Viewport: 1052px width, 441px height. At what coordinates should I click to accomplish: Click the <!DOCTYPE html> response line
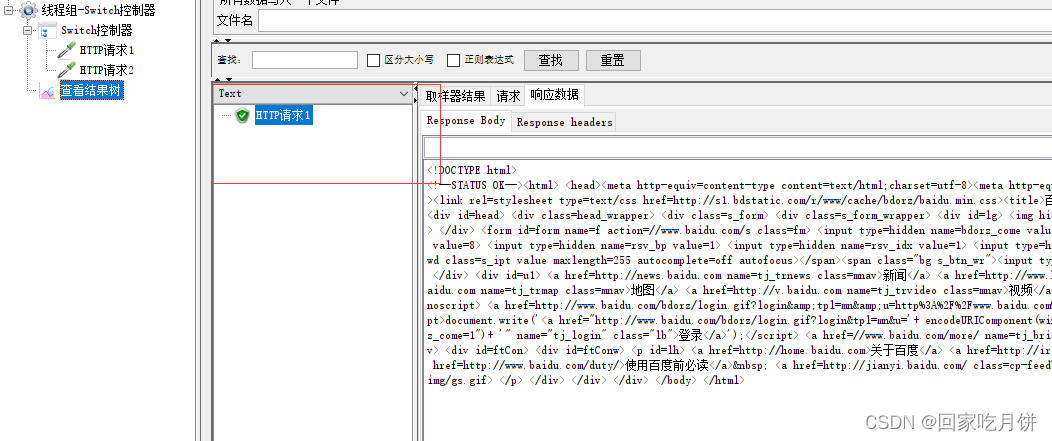tap(472, 170)
